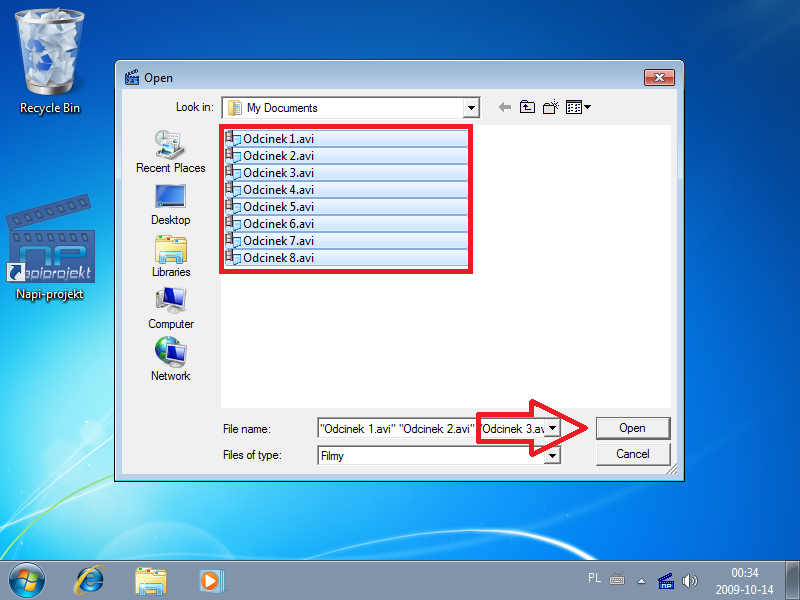Open Windows Explorer from taskbar
The height and width of the screenshot is (600, 800).
(x=151, y=581)
